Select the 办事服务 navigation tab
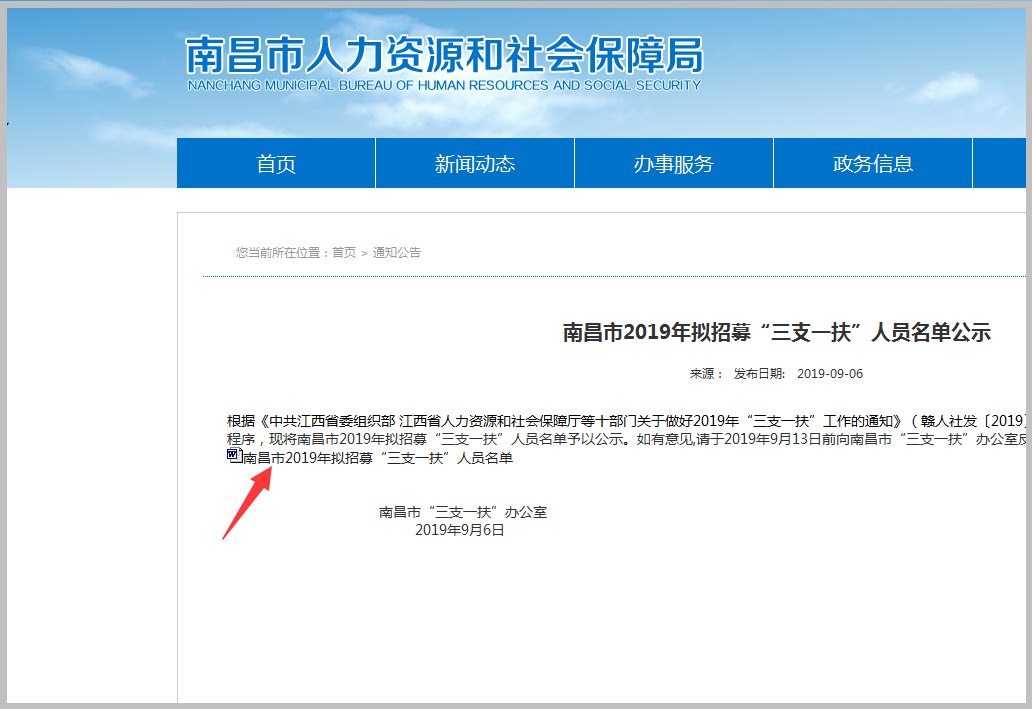The height and width of the screenshot is (709, 1032). point(673,163)
